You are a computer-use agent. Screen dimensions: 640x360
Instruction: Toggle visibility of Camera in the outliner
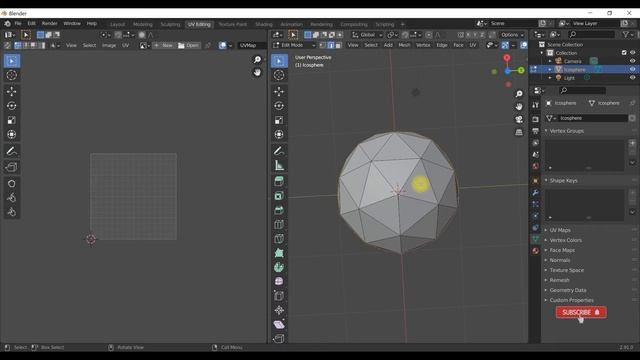click(632, 61)
